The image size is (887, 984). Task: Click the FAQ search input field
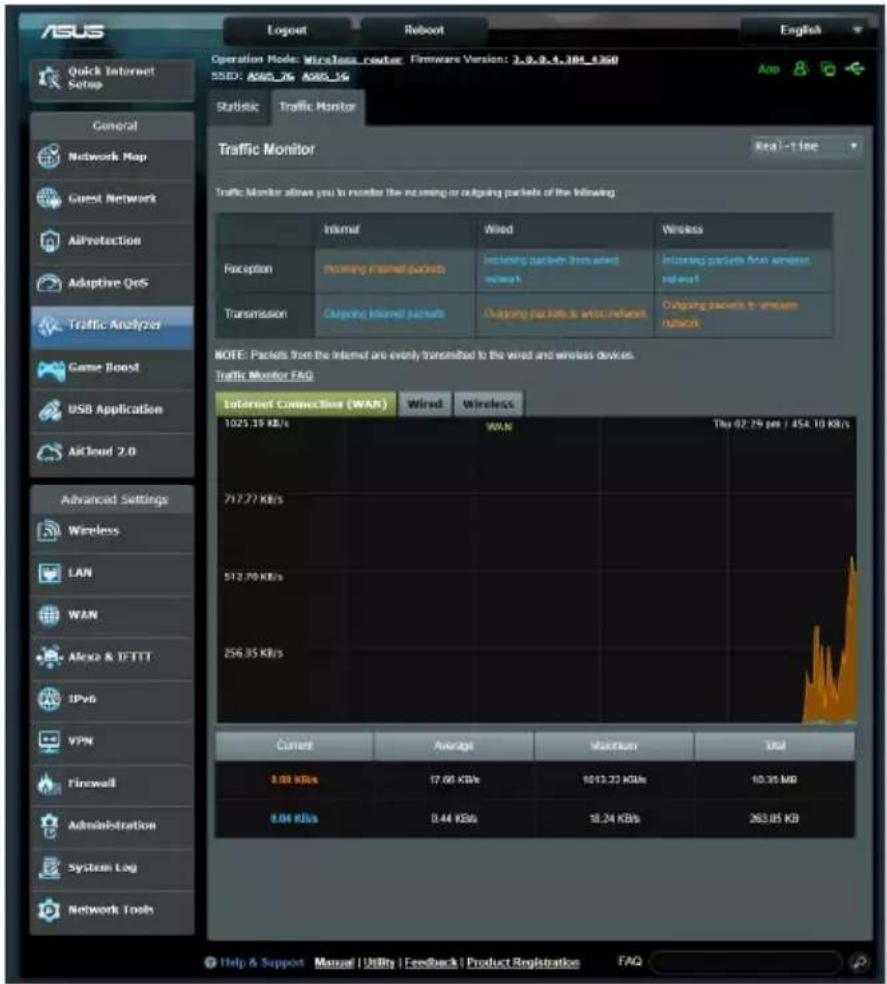(747, 961)
